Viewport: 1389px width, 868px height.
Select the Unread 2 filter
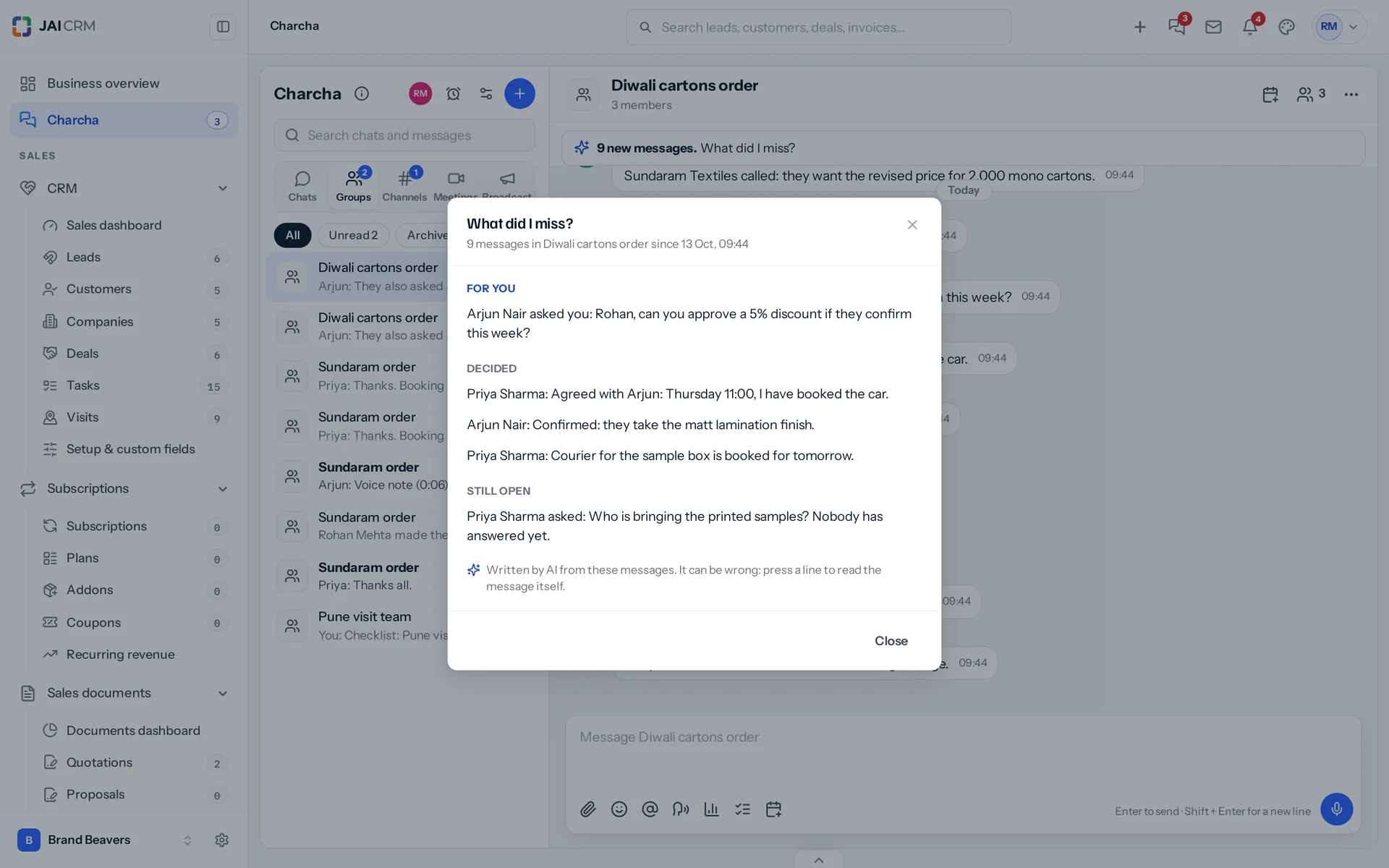click(x=353, y=235)
